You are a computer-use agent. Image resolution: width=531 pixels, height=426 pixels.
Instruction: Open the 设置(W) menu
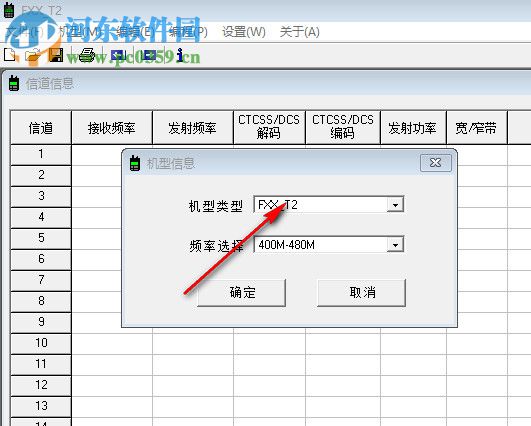(243, 32)
